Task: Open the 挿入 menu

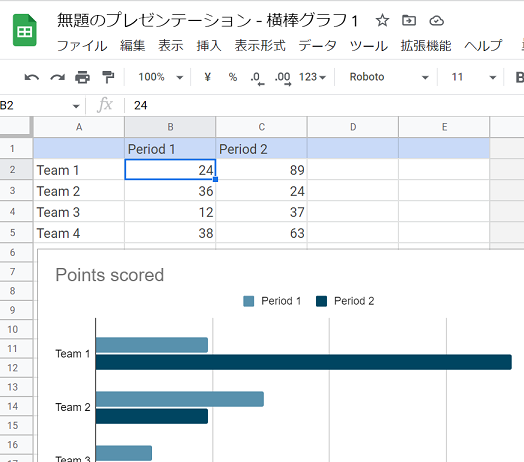Action: click(209, 46)
